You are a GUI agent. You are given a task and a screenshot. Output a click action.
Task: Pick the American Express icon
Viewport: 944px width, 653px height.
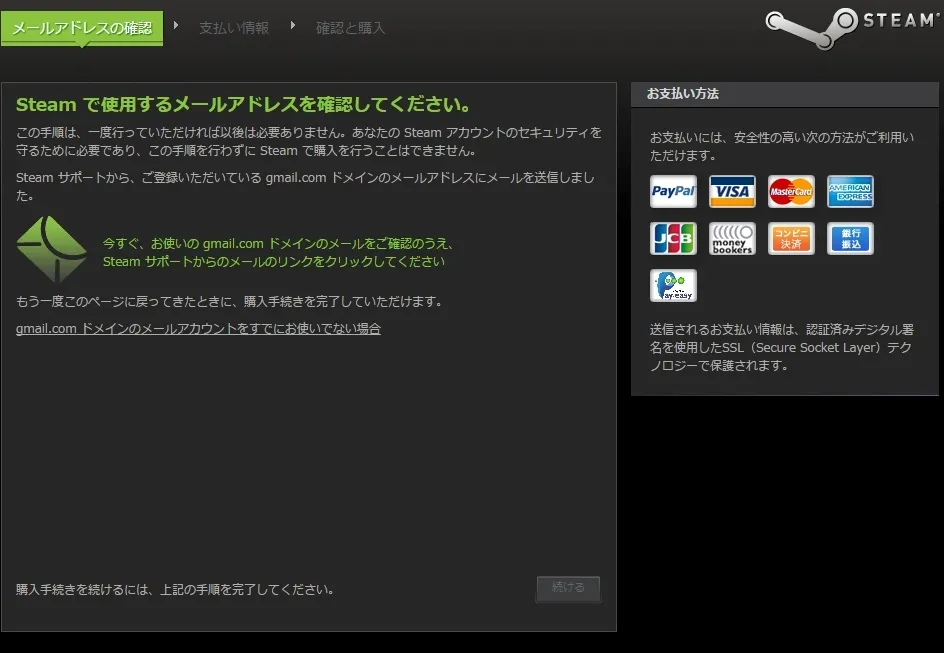[850, 191]
